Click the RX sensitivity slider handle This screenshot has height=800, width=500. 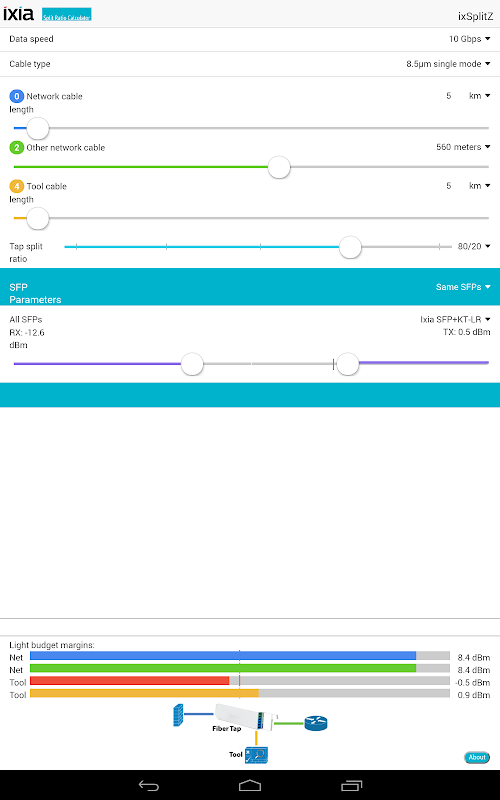(192, 364)
